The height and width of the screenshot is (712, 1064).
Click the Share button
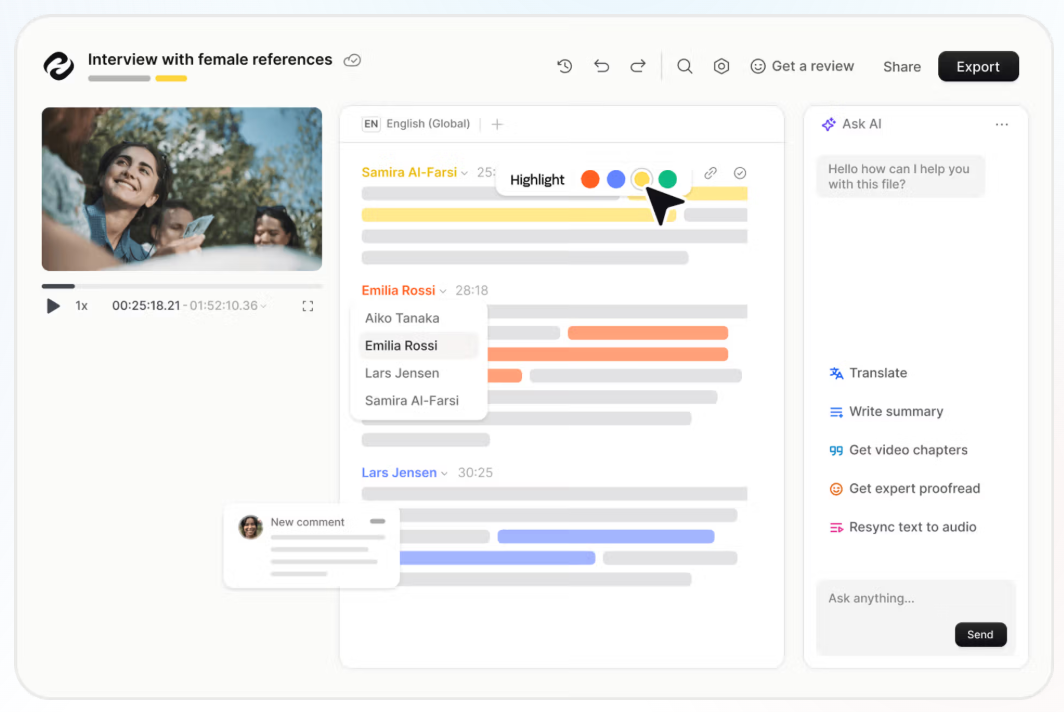(902, 67)
